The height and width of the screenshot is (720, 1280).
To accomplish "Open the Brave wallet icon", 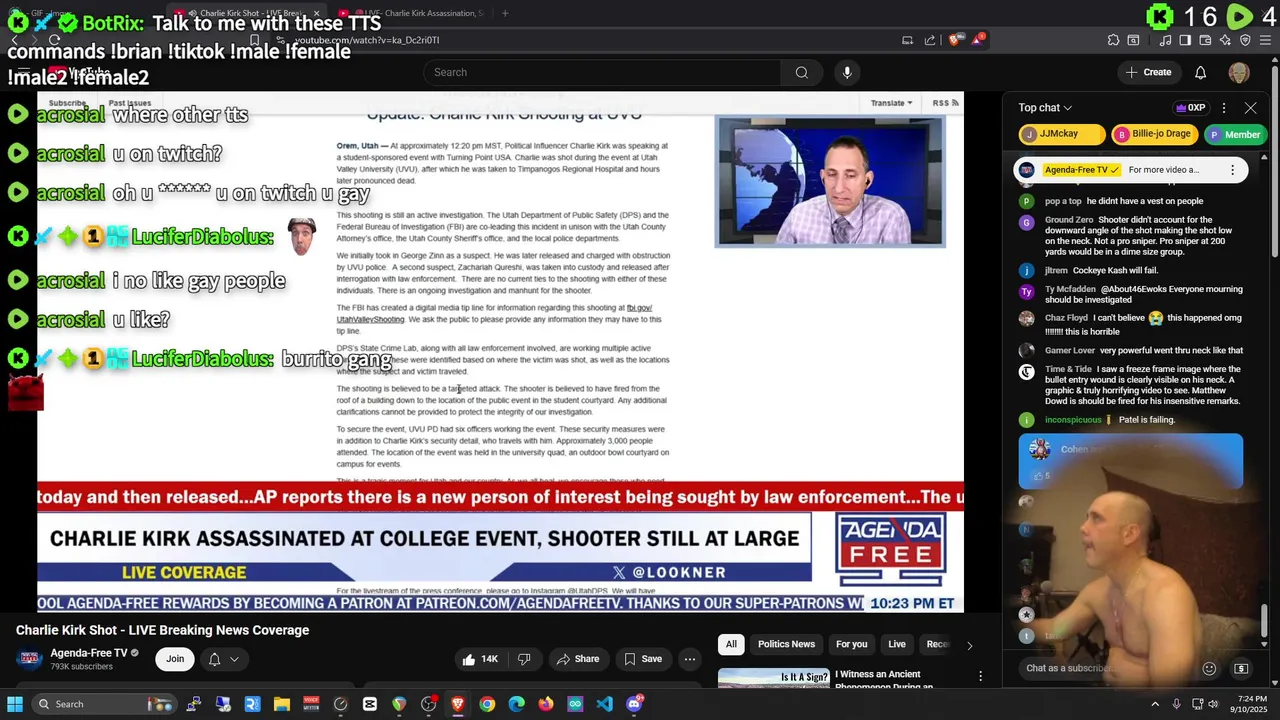I will [x=1205, y=40].
